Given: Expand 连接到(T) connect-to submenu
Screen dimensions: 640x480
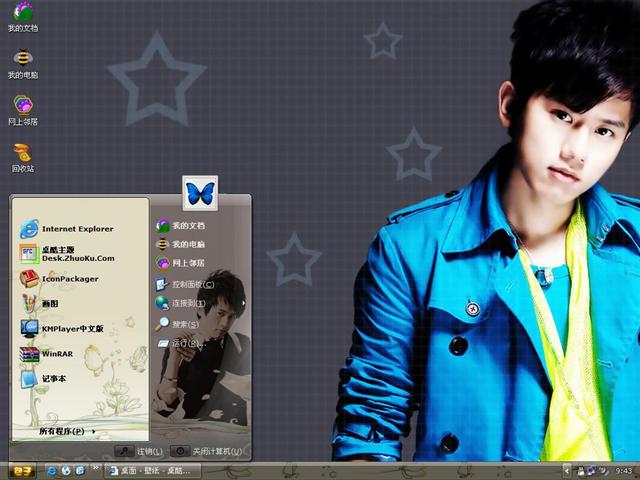Looking at the screenshot, I should pyautogui.click(x=180, y=303).
